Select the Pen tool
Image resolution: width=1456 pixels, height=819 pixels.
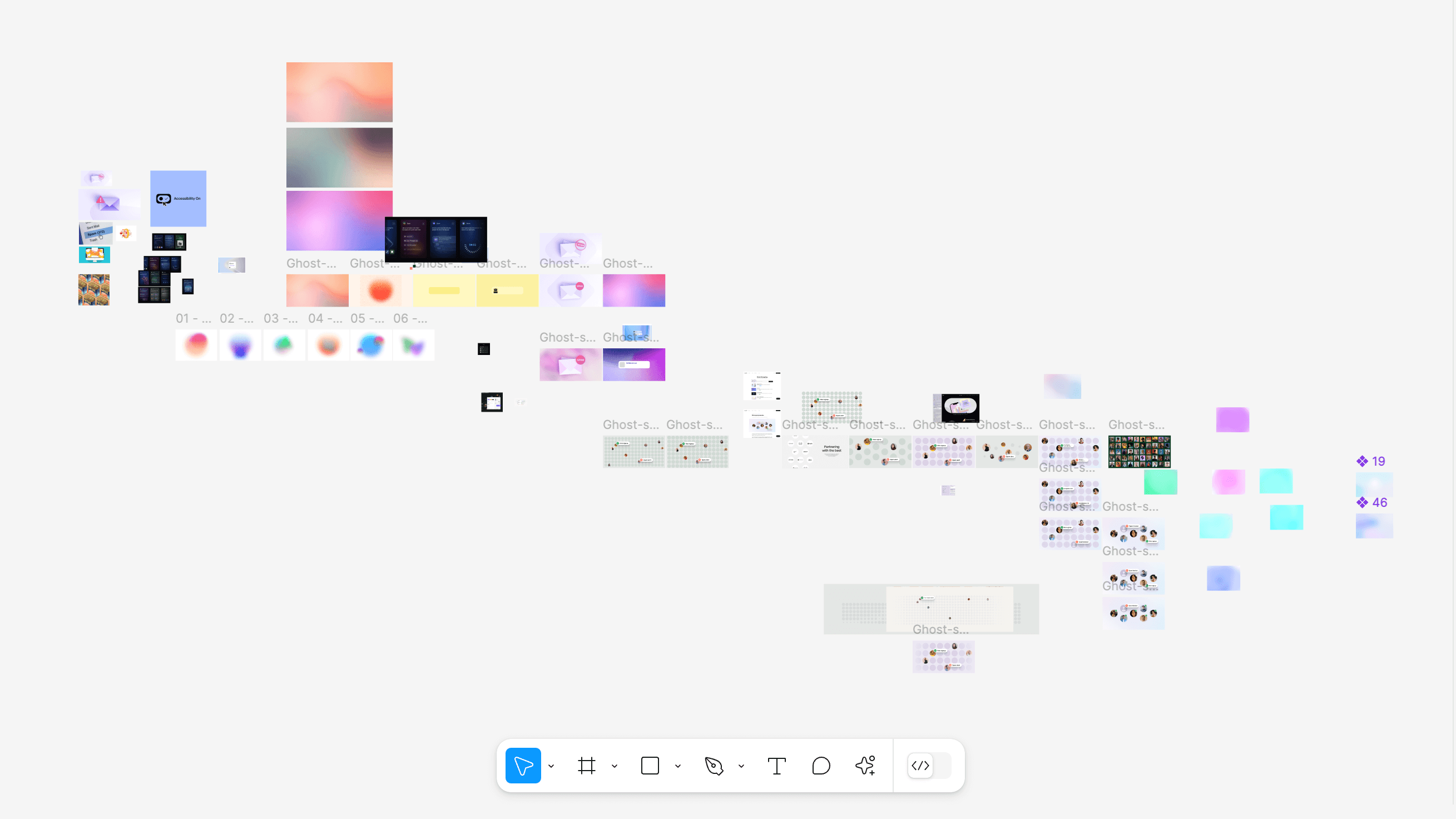coord(714,766)
